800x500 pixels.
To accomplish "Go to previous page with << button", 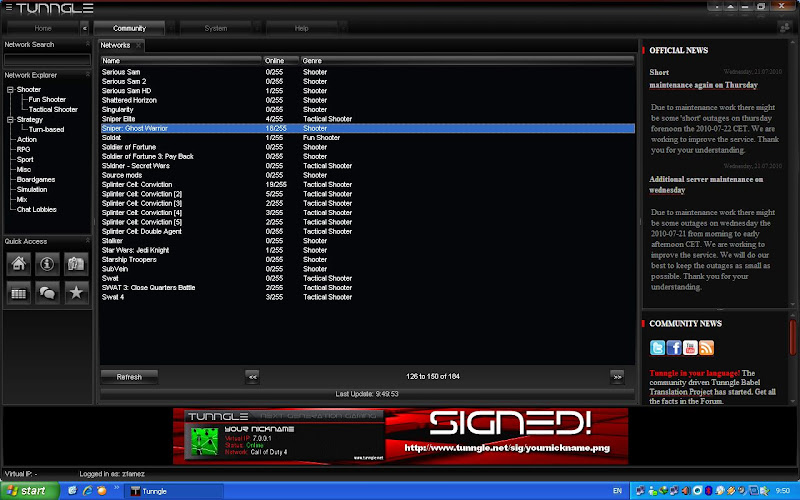I will pyautogui.click(x=253, y=377).
